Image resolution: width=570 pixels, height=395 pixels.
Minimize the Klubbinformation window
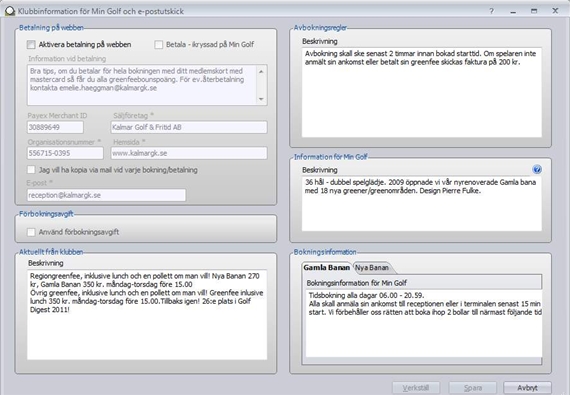[x=513, y=11]
